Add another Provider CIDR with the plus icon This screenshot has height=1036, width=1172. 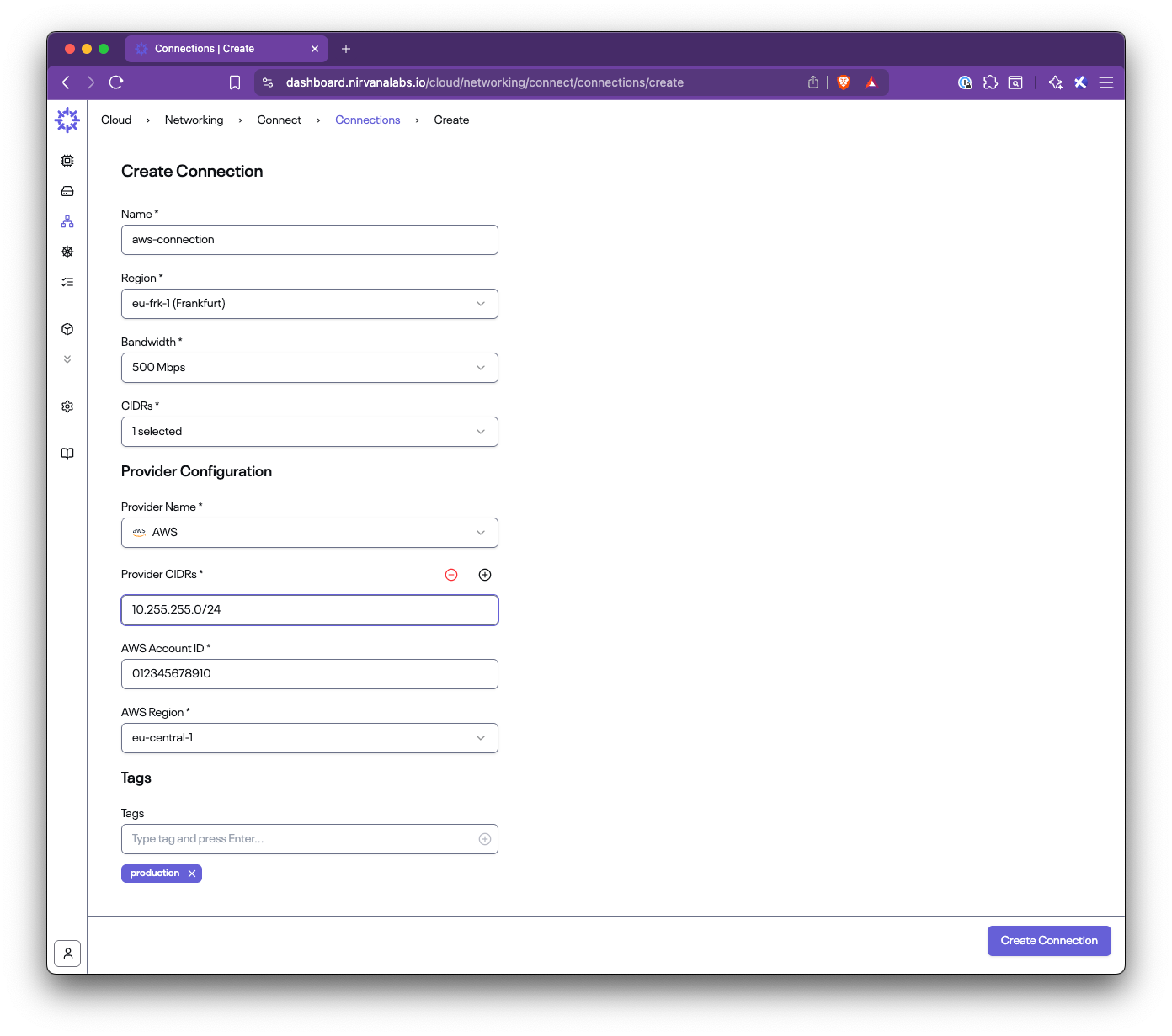[485, 575]
